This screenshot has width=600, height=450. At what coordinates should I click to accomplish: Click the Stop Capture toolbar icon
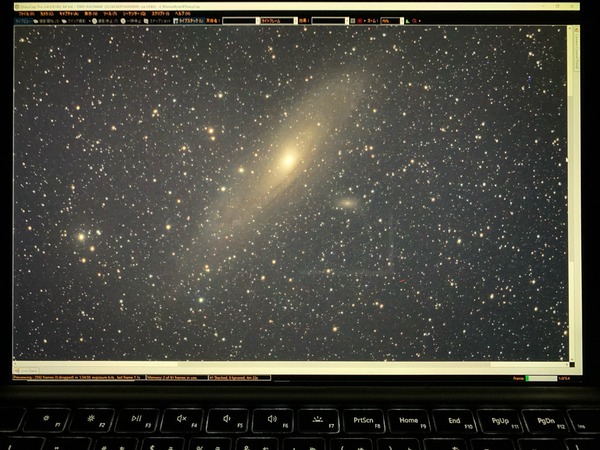pos(95,21)
